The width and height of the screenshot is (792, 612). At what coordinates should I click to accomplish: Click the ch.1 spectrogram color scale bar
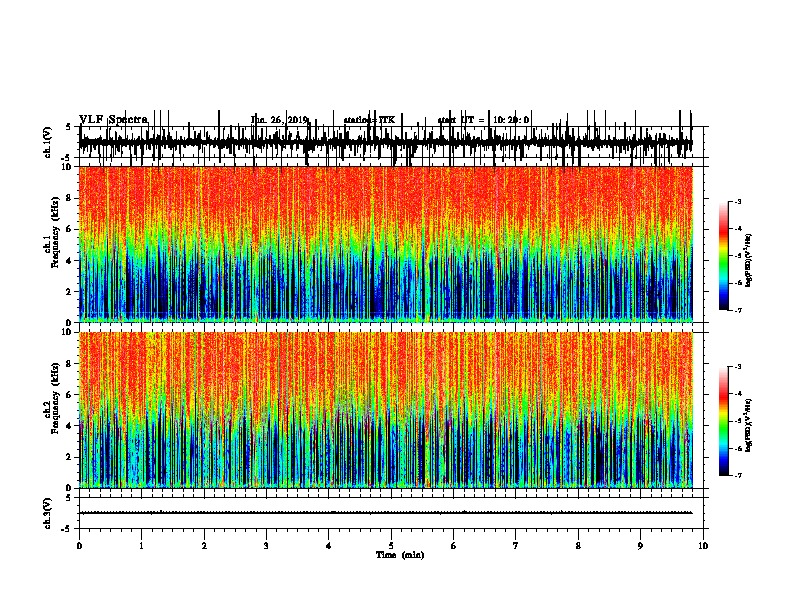(x=724, y=256)
